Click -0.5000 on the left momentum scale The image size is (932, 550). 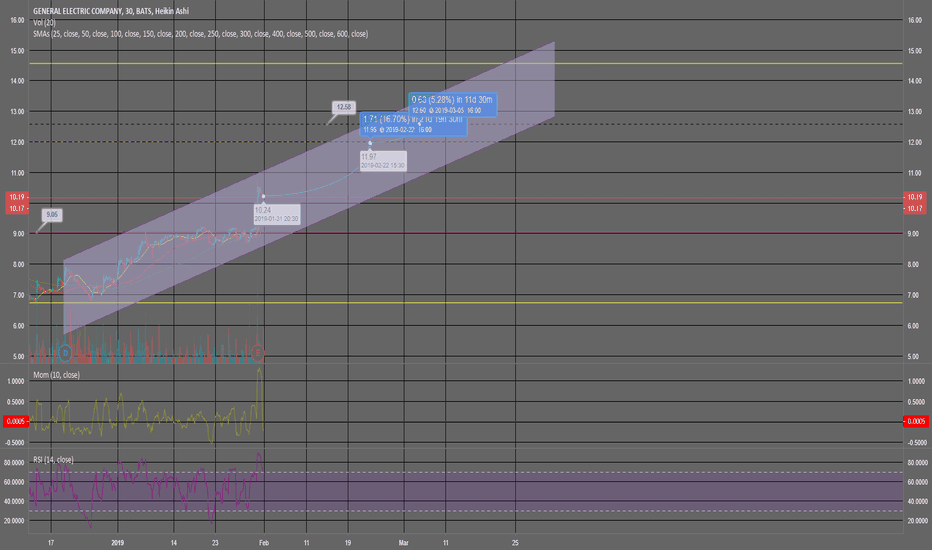point(15,443)
